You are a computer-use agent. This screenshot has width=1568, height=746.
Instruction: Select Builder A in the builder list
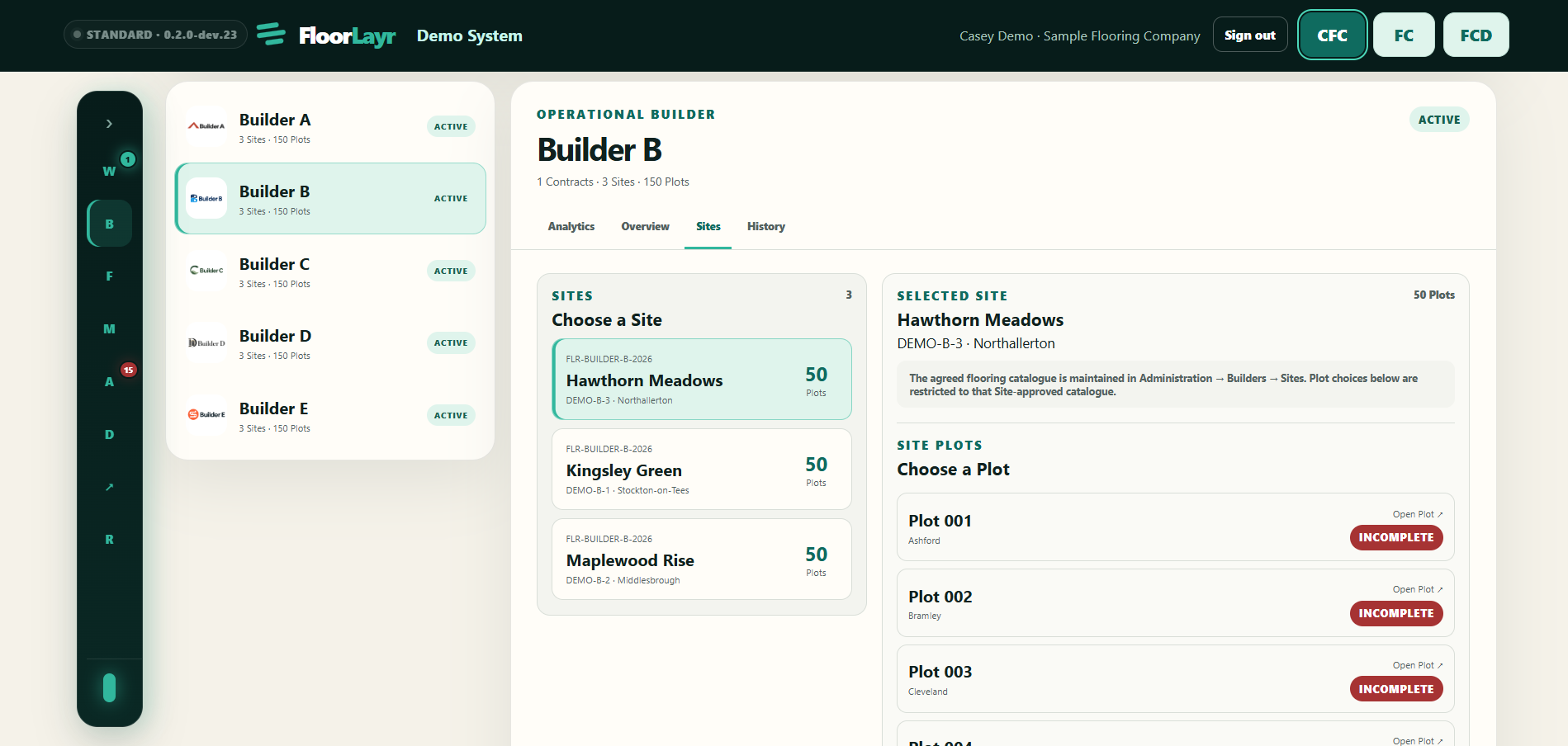coord(330,126)
